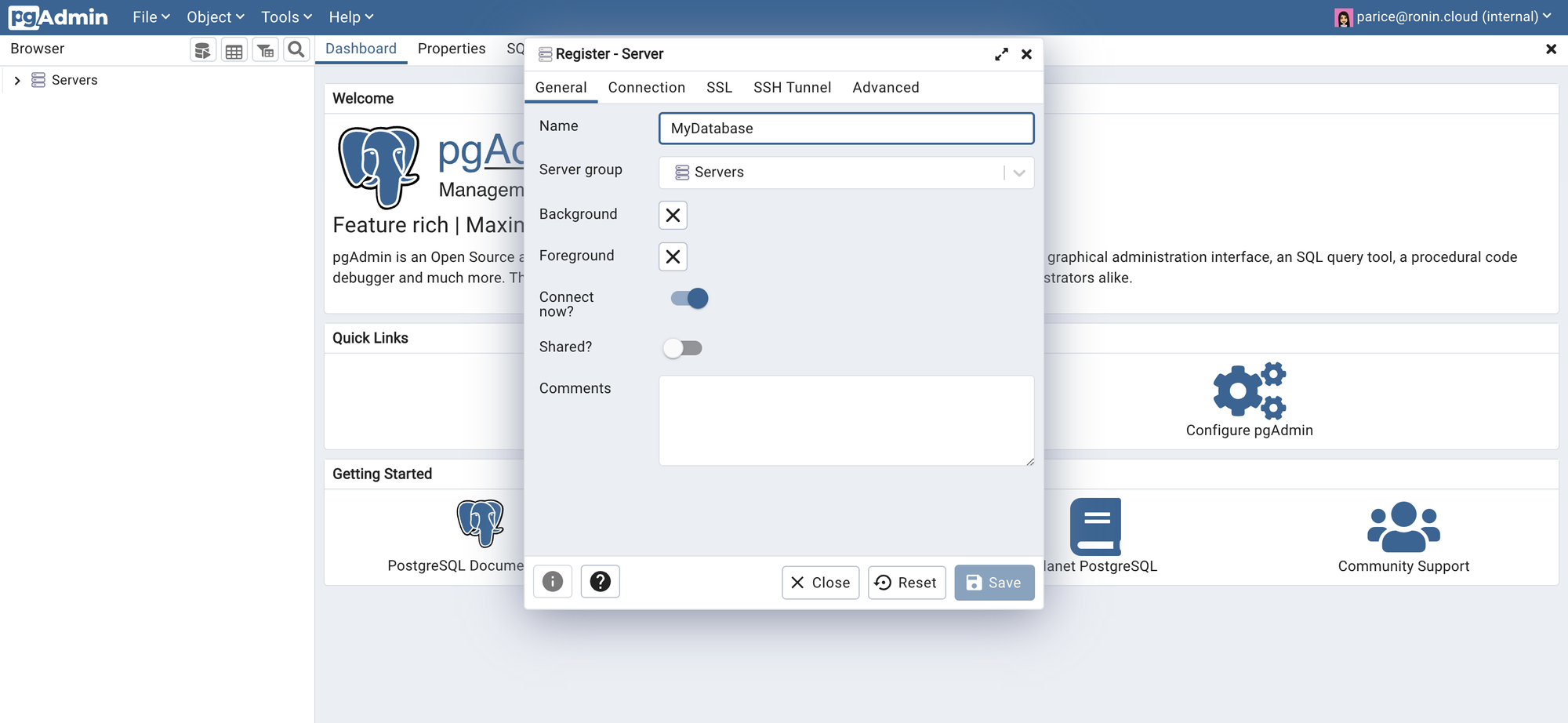This screenshot has height=723, width=1568.
Task: Select the Servers item in Browser tree
Action: tap(74, 80)
